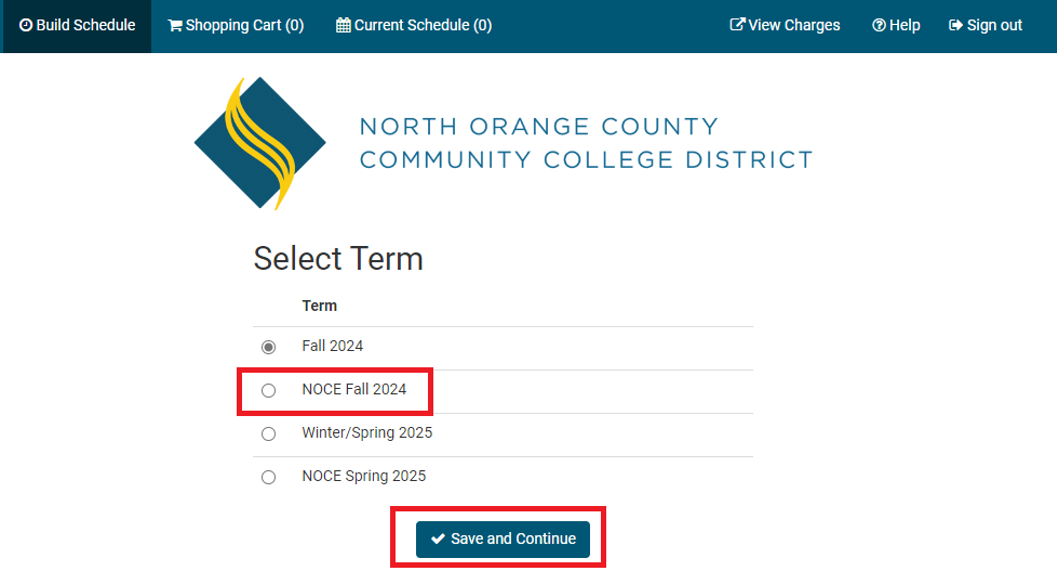Click the calendar icon for Current Schedule

pos(343,26)
